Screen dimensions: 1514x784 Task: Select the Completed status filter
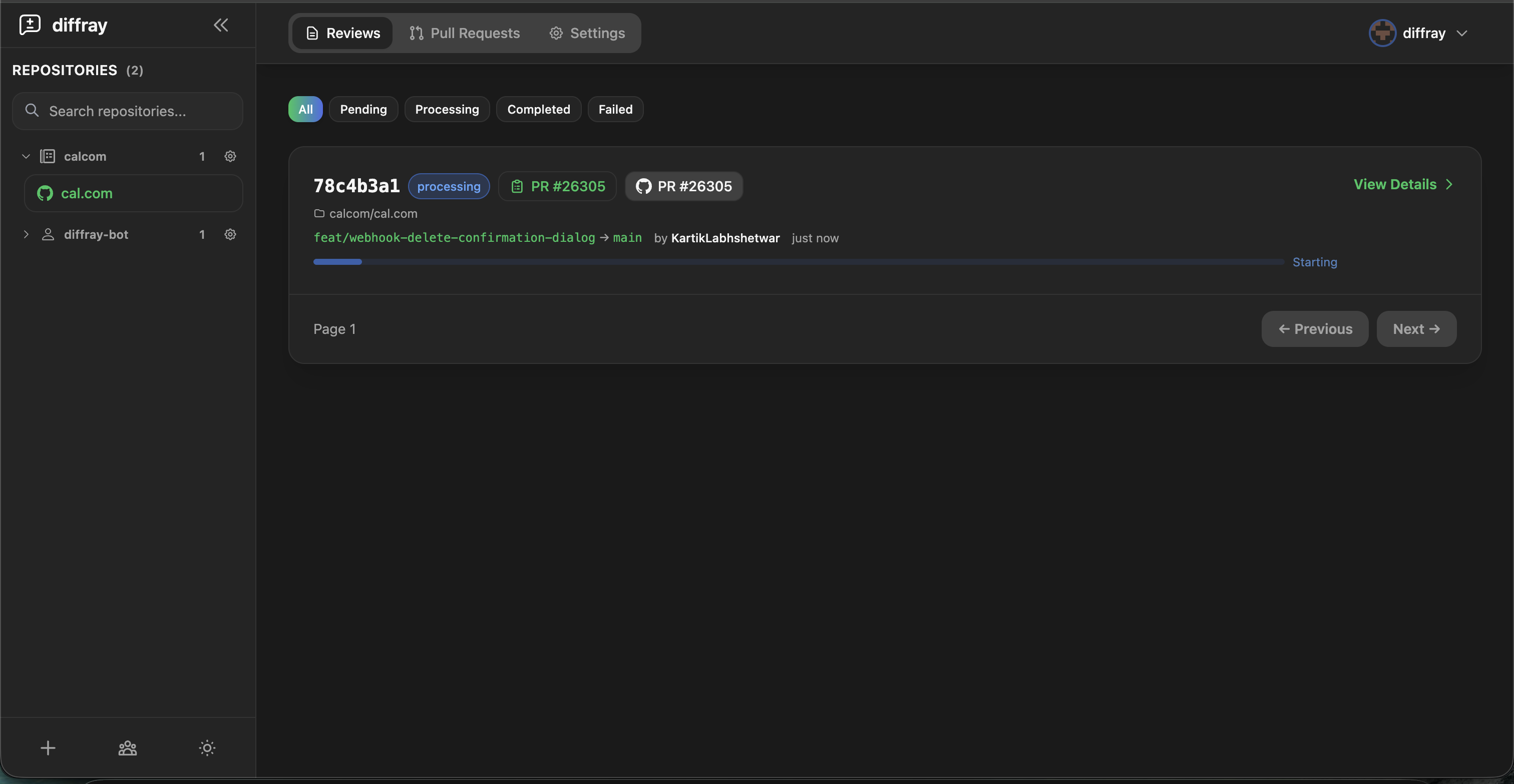pos(538,109)
